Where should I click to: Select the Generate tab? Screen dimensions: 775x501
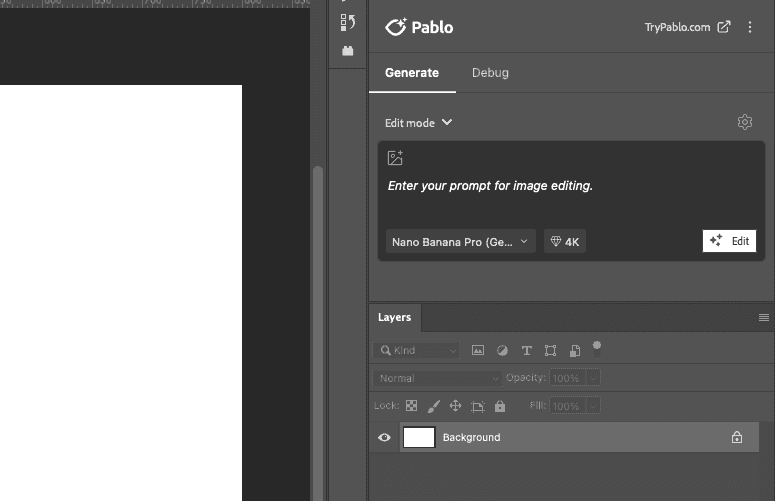[x=412, y=73]
